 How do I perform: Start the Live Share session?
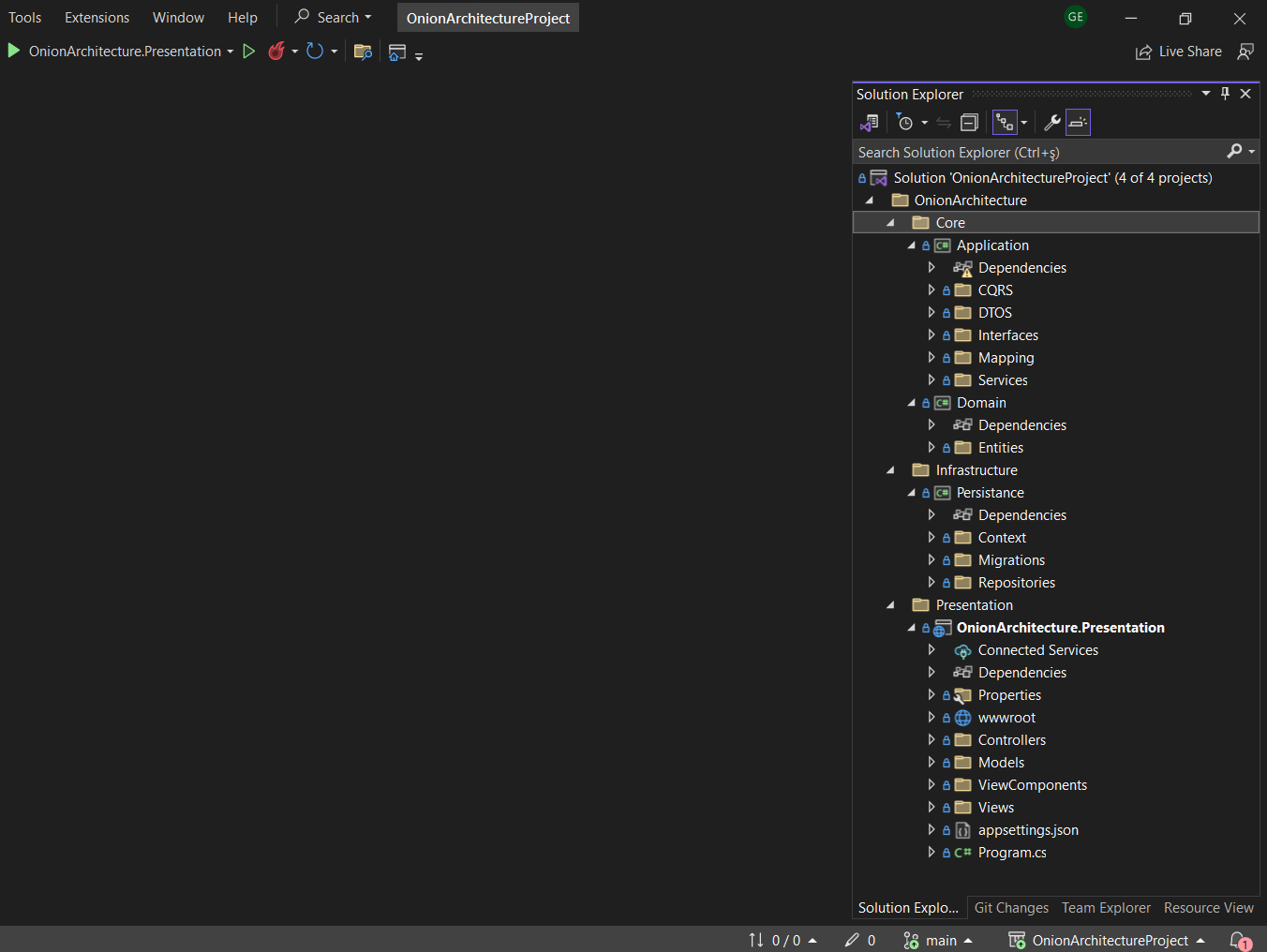pos(1178,52)
